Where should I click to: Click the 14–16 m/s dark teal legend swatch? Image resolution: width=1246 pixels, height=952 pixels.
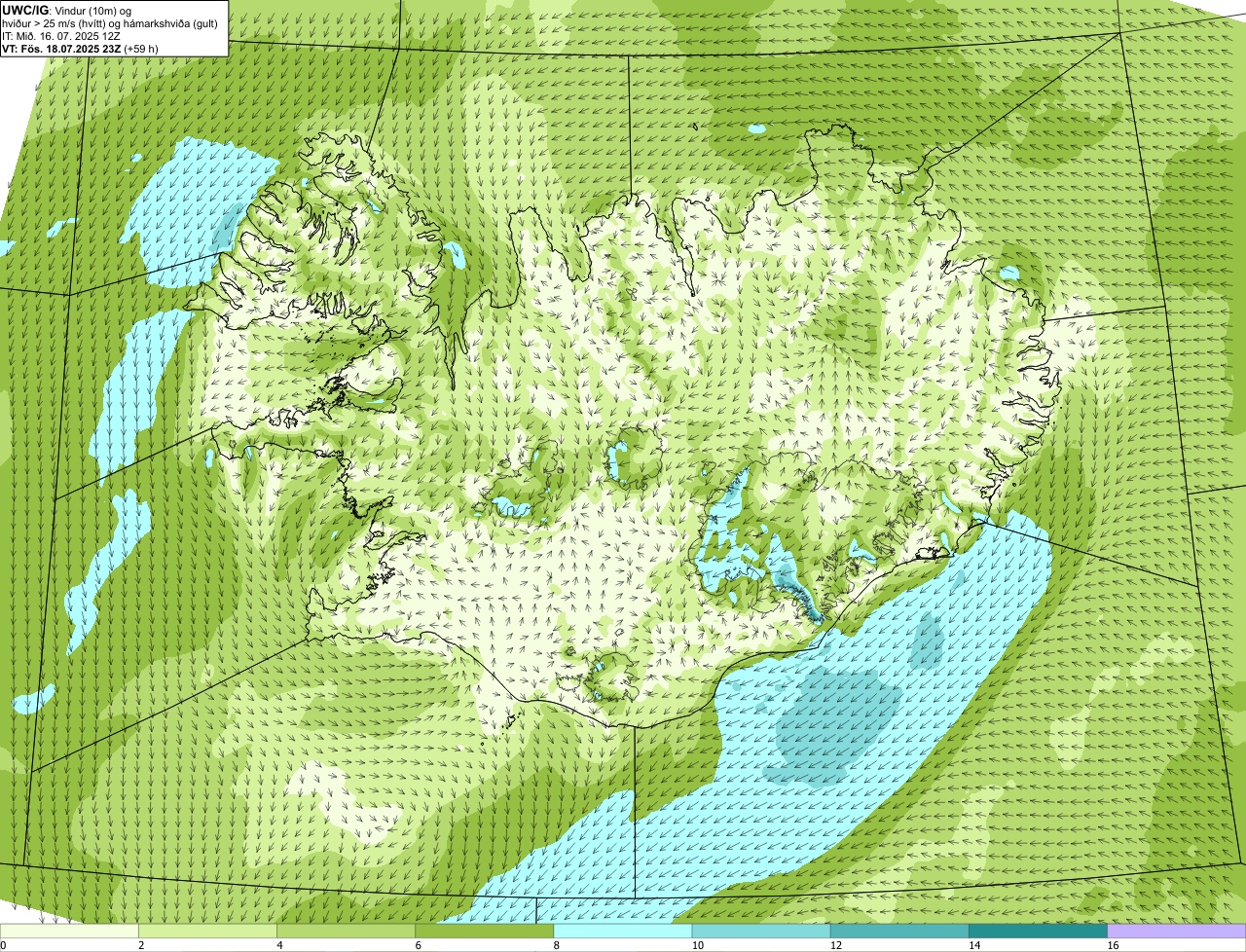[x=1038, y=932]
